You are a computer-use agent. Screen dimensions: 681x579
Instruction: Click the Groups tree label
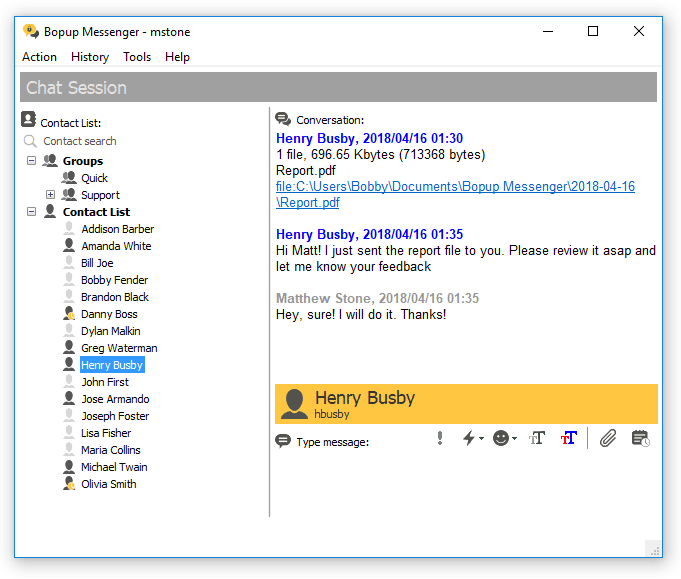(83, 161)
